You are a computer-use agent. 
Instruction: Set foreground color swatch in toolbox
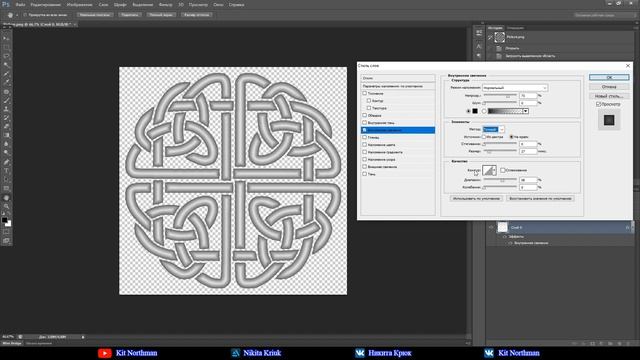4,220
